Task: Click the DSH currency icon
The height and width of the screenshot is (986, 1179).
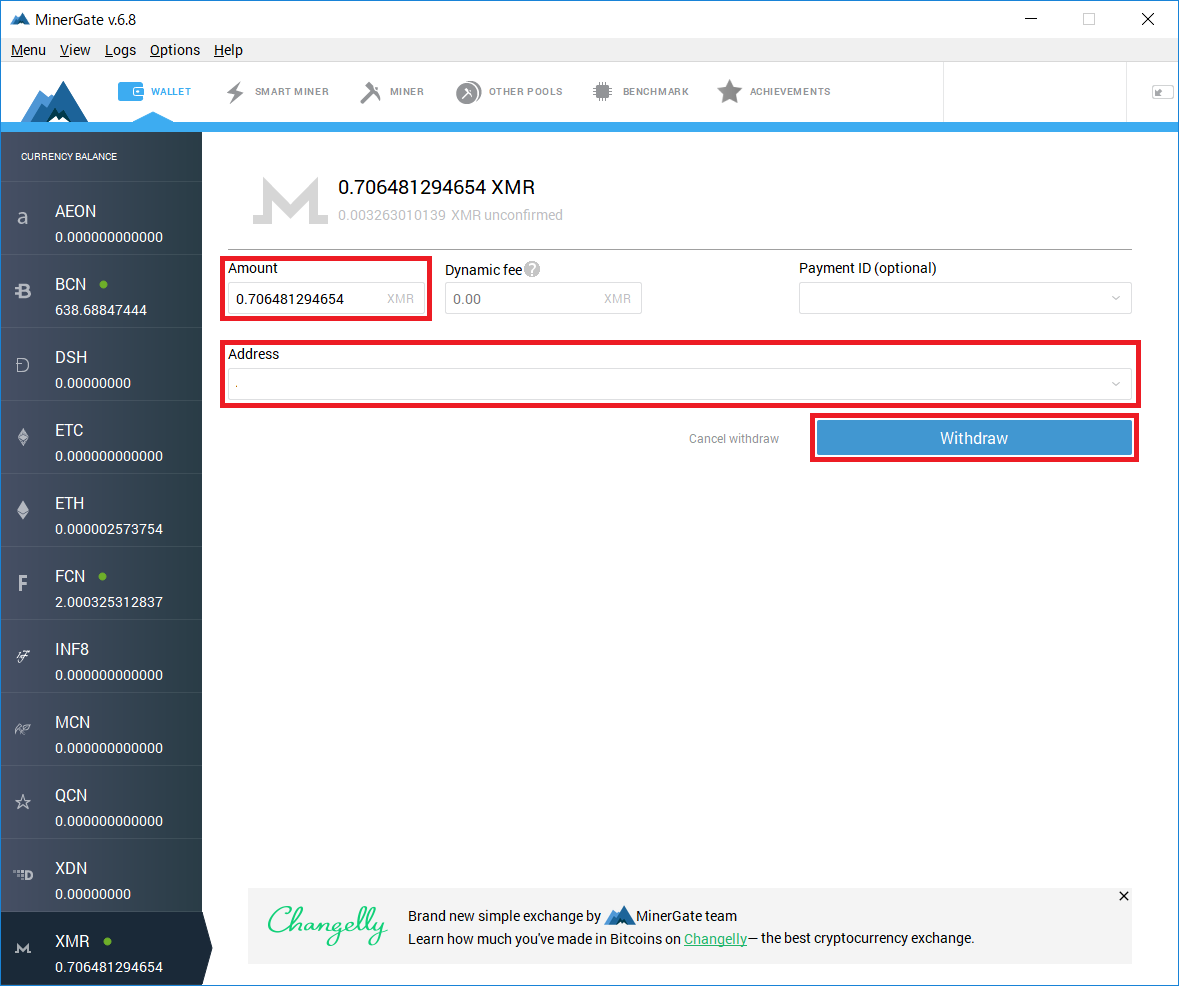Action: pos(23,365)
